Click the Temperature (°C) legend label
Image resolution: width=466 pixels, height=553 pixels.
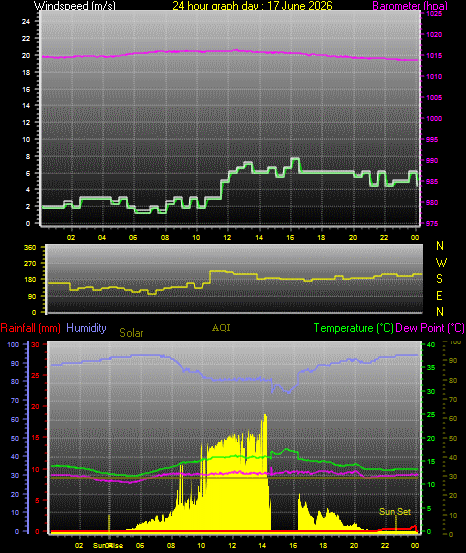(353, 328)
